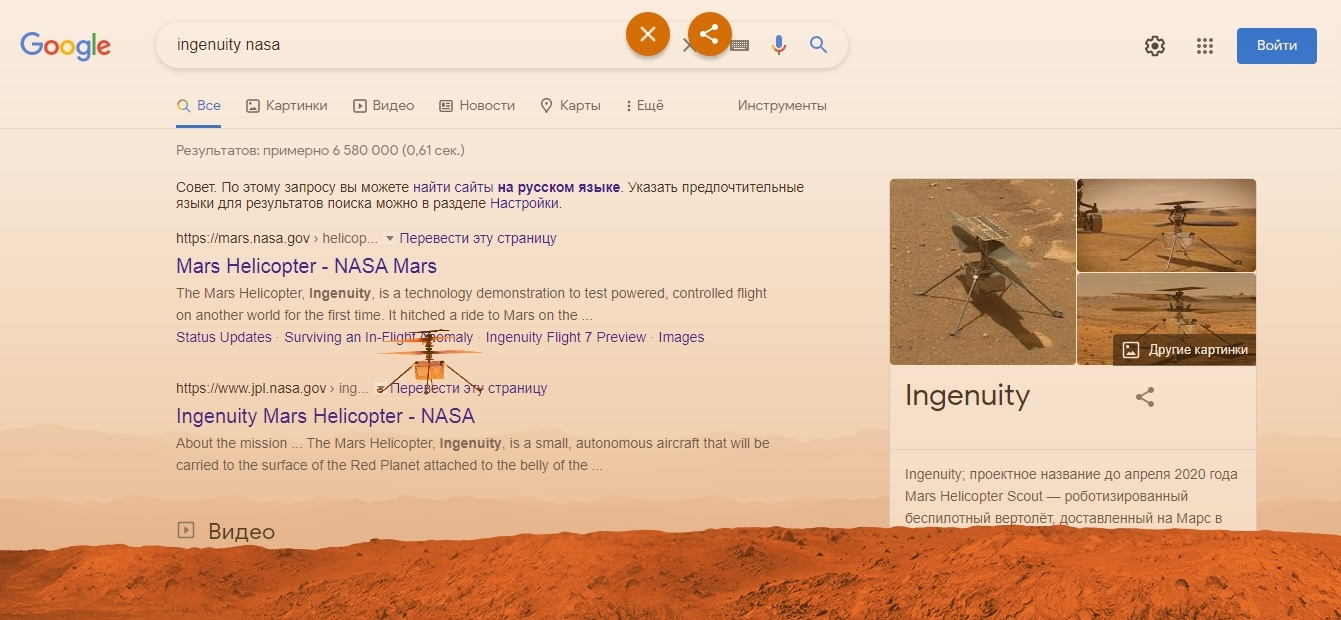The height and width of the screenshot is (620, 1341).
Task: Translate the mars.nasa.gov result page
Action: click(478, 238)
